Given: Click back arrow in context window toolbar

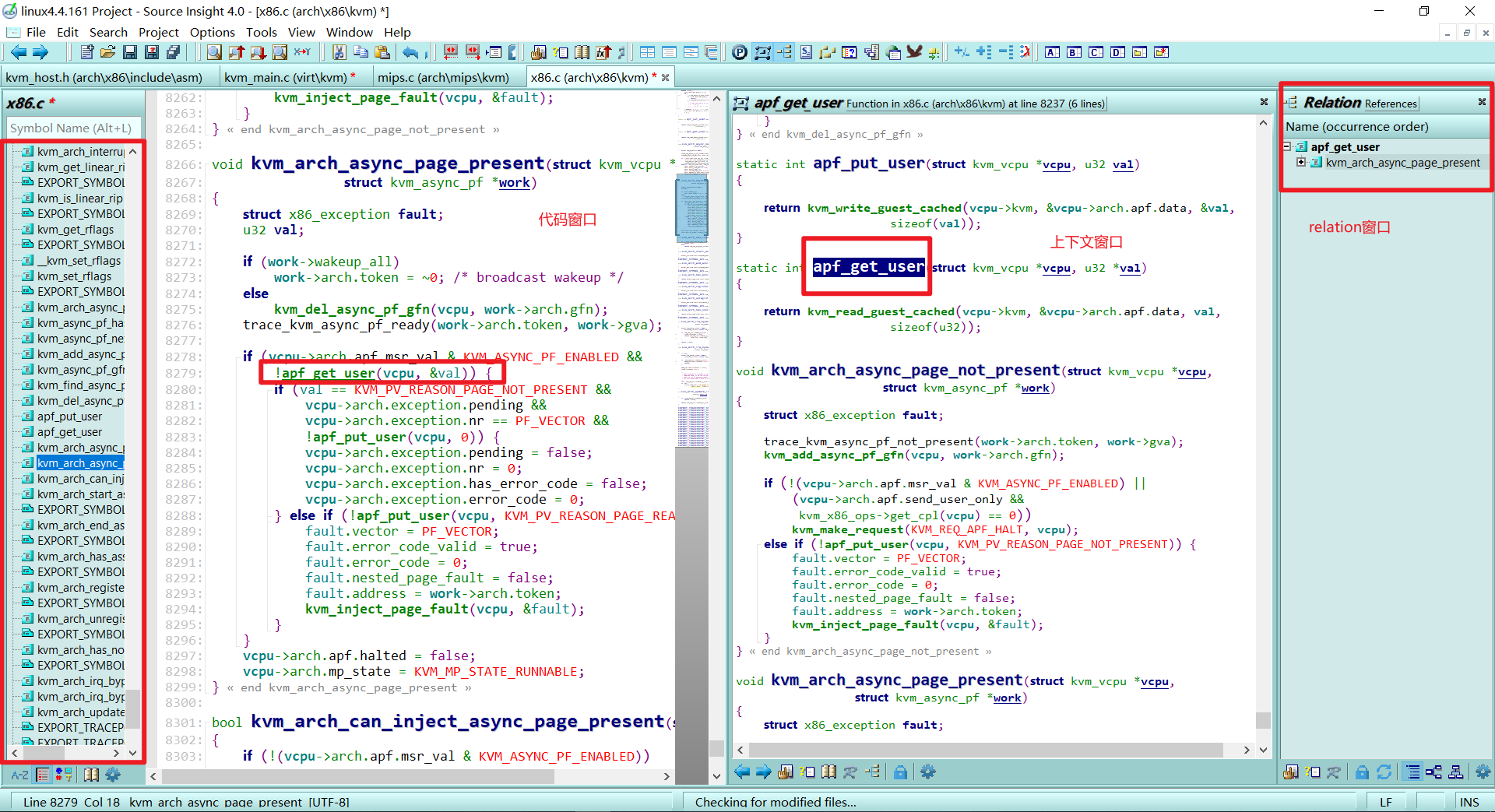Looking at the screenshot, I should coord(742,772).
